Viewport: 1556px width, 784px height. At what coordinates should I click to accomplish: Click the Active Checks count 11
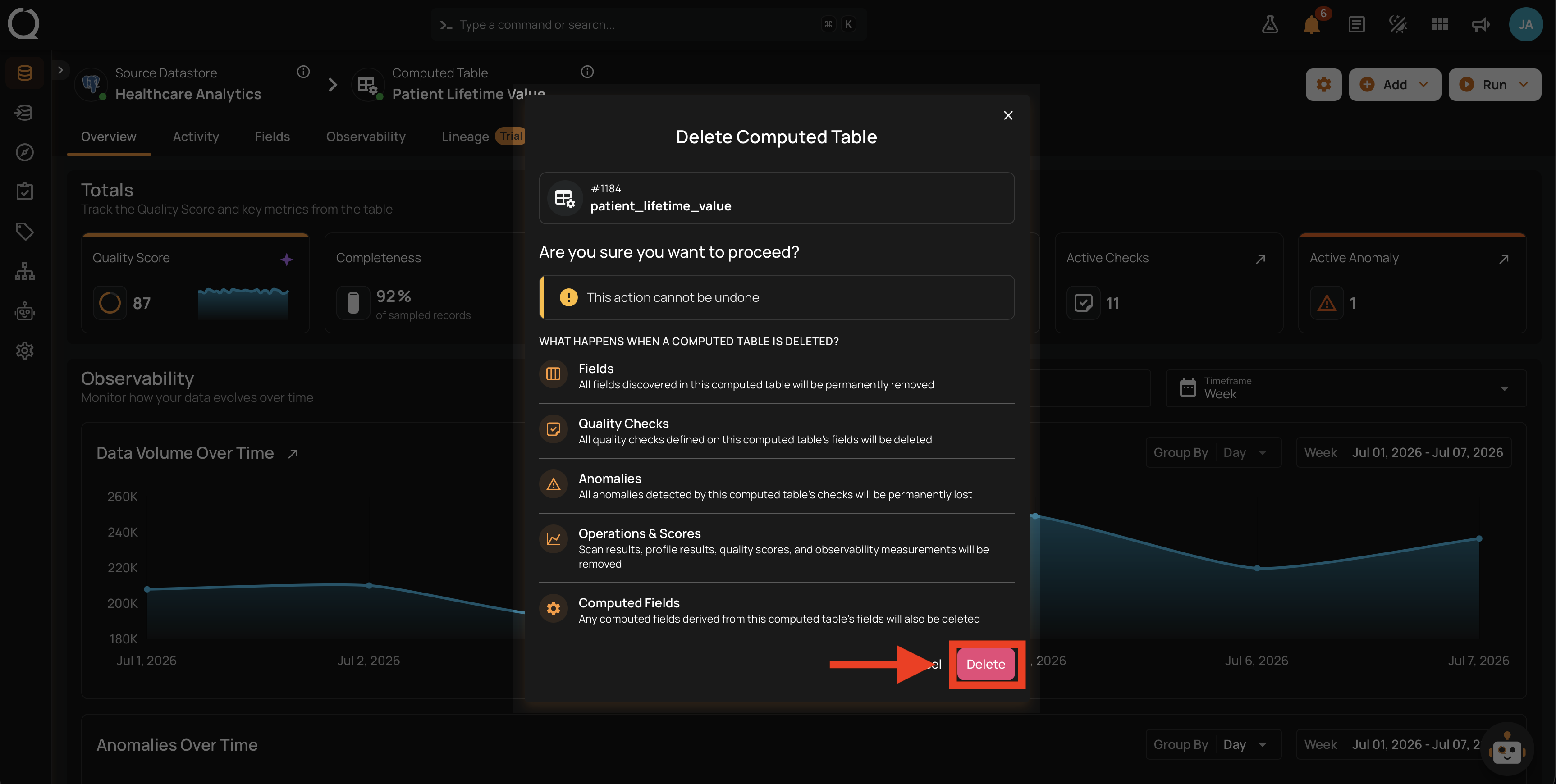(1112, 303)
